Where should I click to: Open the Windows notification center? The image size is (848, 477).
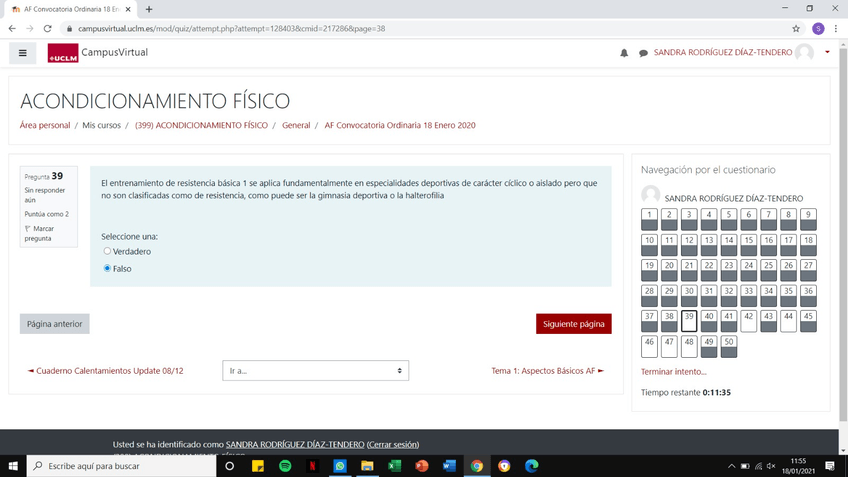(x=830, y=466)
